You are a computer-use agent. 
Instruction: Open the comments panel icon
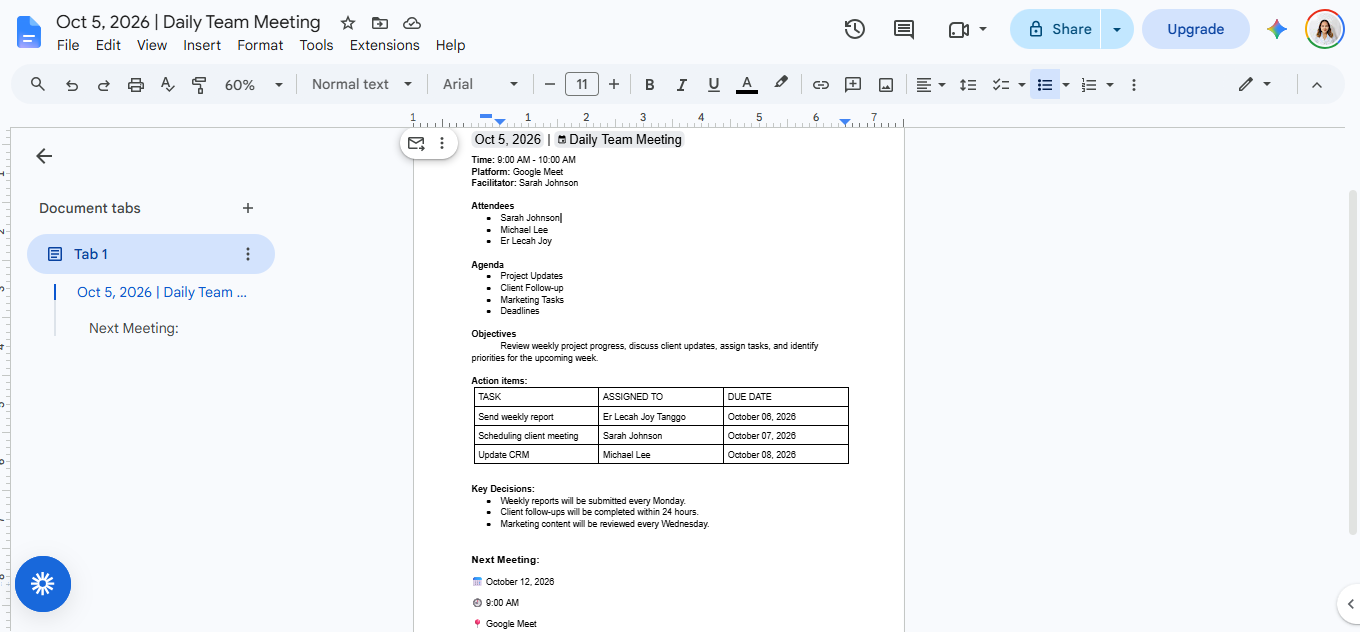click(904, 29)
